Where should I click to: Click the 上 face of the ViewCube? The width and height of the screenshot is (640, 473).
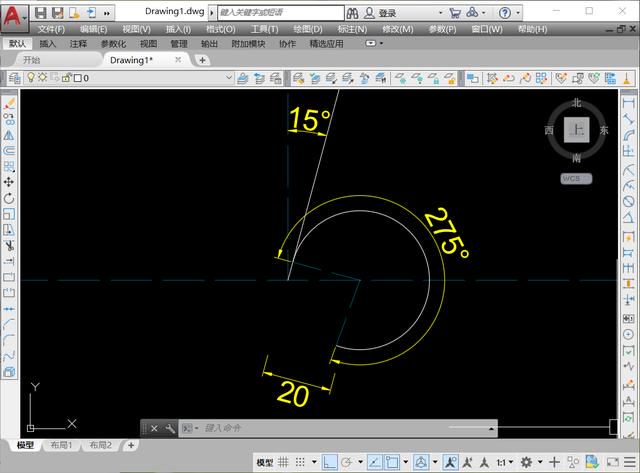click(x=576, y=130)
